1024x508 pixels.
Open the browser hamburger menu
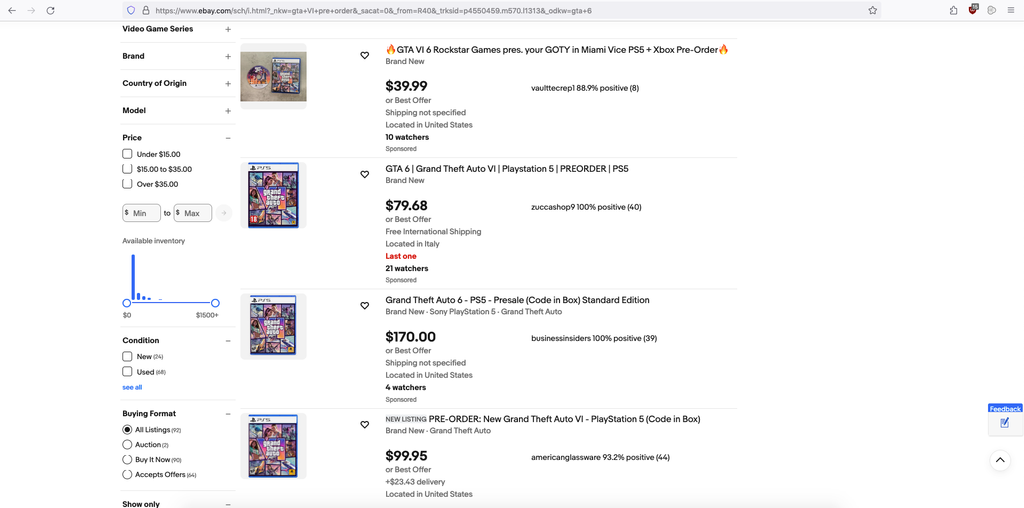tap(1010, 10)
